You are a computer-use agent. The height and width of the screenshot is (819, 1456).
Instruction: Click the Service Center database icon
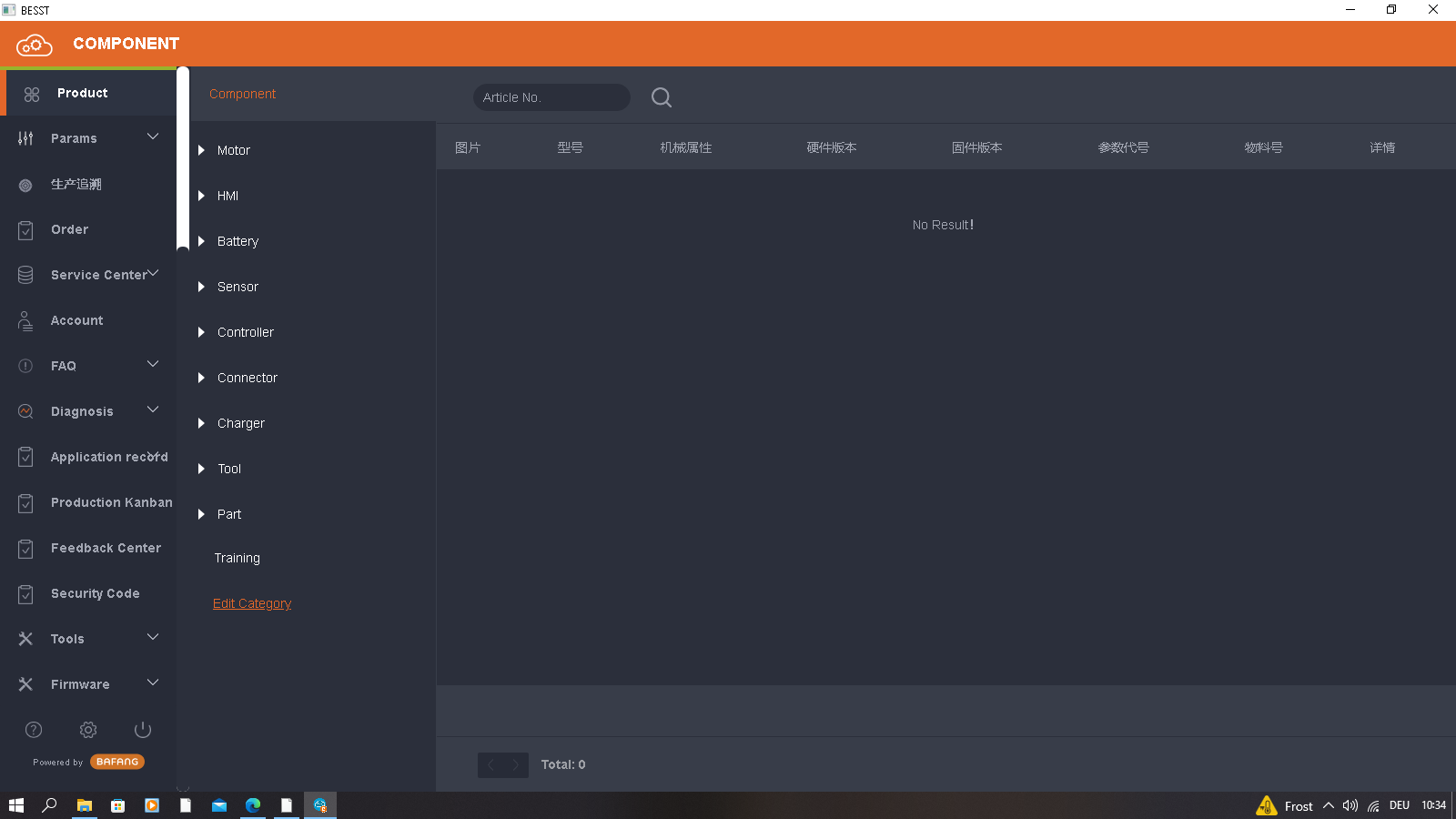[x=25, y=275]
